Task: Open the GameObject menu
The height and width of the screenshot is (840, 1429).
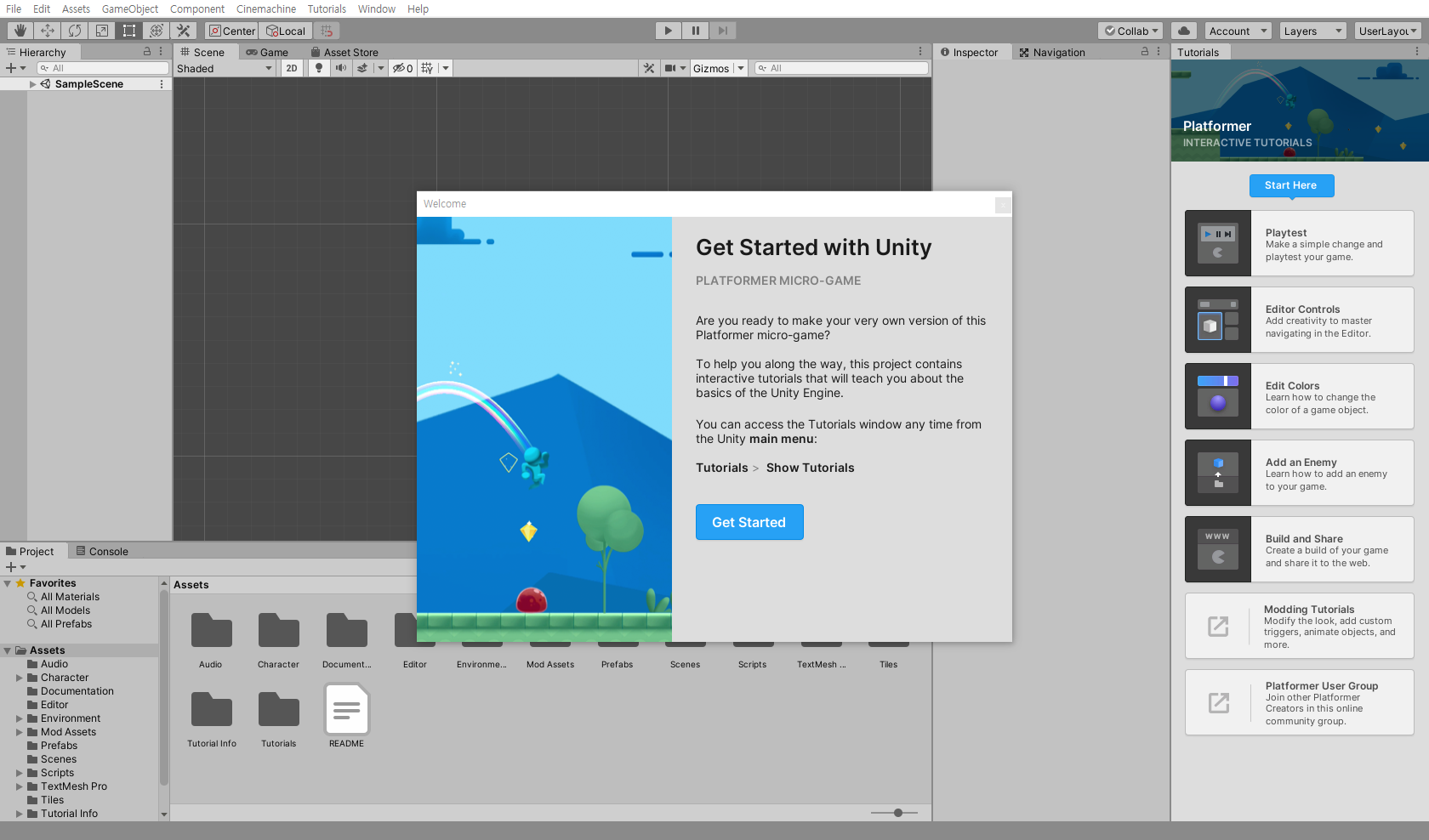Action: [130, 9]
